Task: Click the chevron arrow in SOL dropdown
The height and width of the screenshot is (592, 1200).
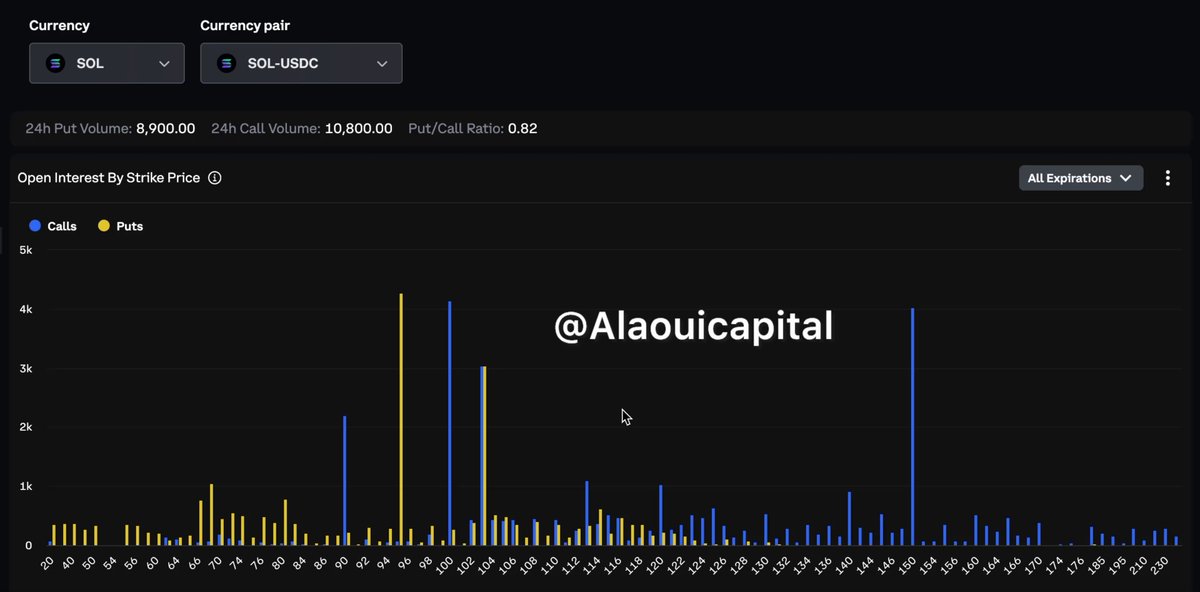Action: (164, 63)
